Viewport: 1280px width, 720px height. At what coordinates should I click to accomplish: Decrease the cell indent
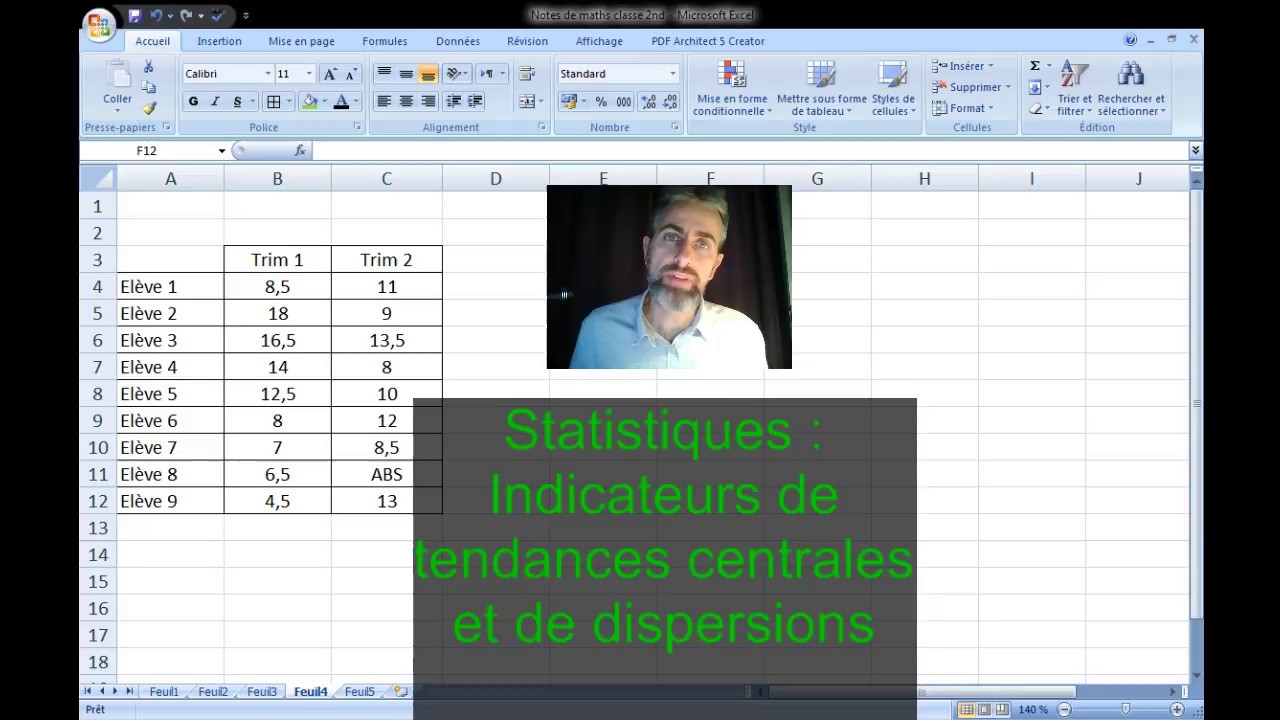coord(453,101)
